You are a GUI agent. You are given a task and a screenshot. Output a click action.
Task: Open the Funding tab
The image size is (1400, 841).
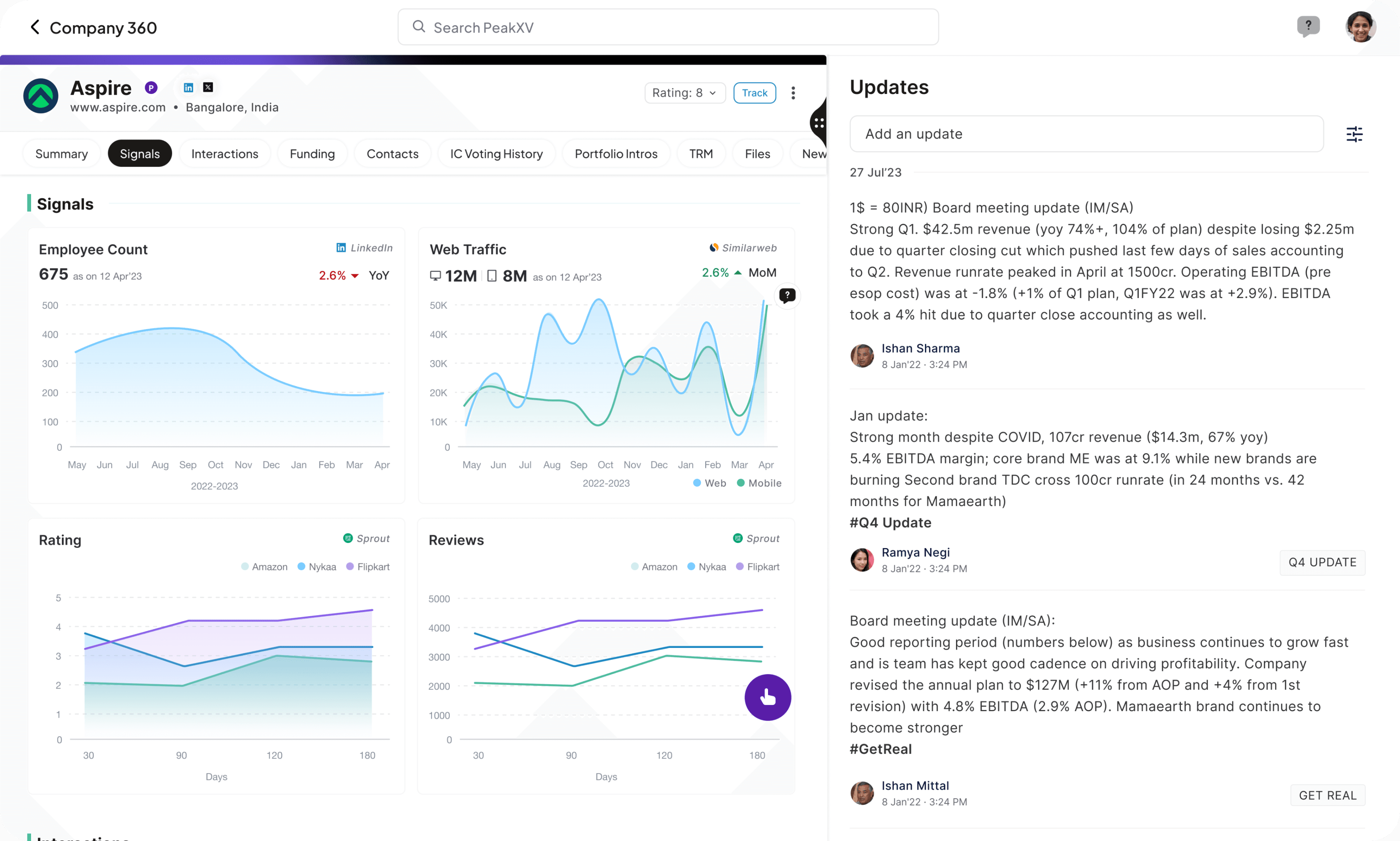(x=312, y=154)
